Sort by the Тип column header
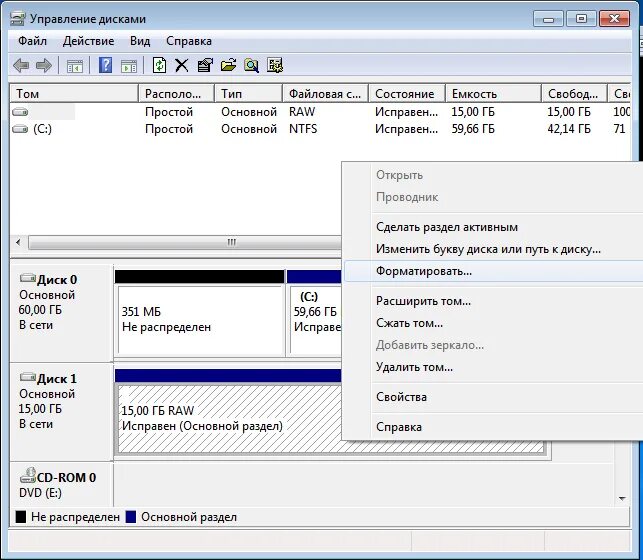 click(249, 93)
